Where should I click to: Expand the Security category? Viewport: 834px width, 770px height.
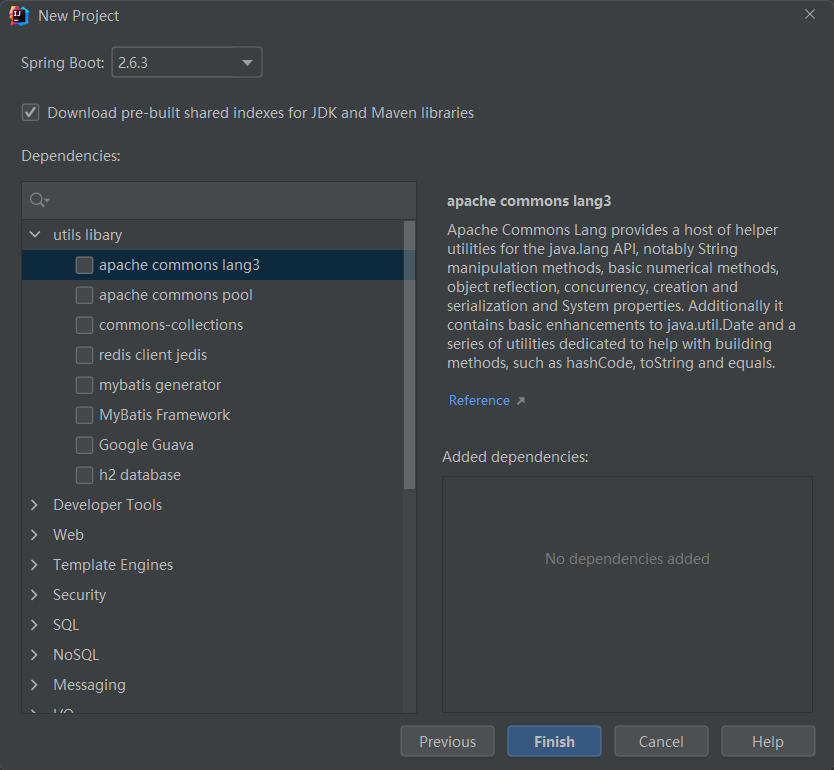tap(35, 595)
